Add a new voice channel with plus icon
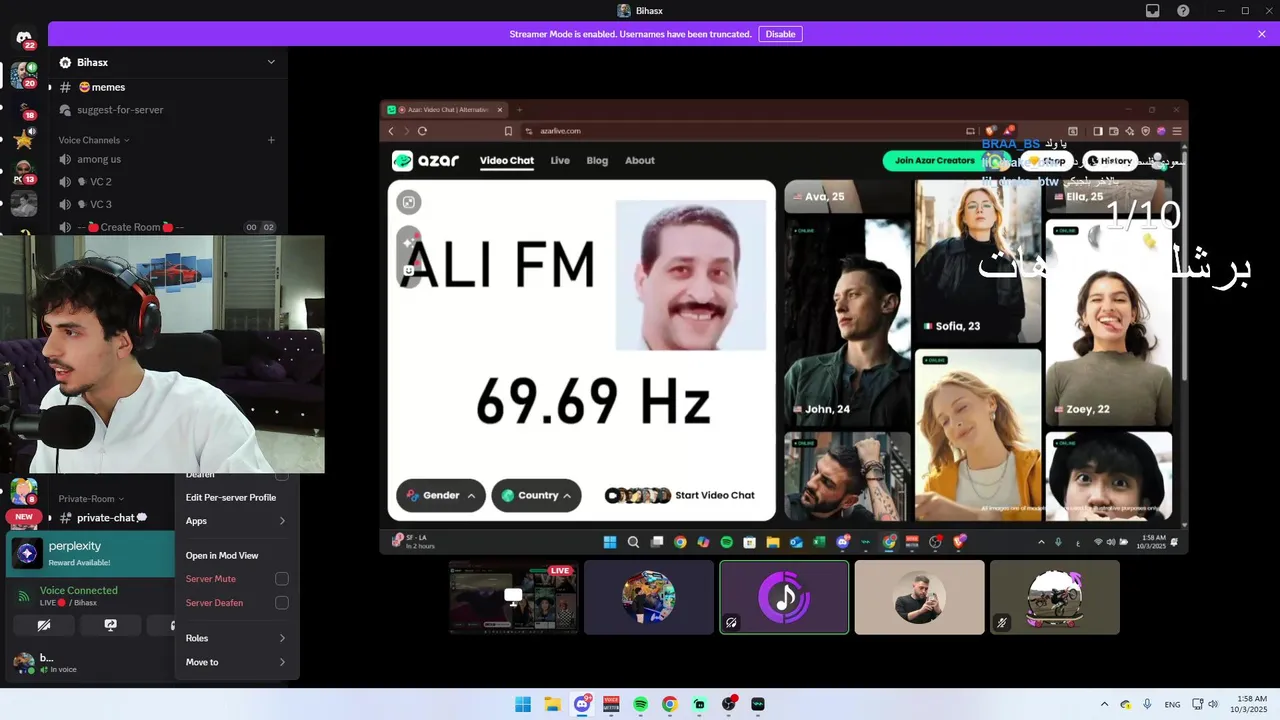 [271, 140]
